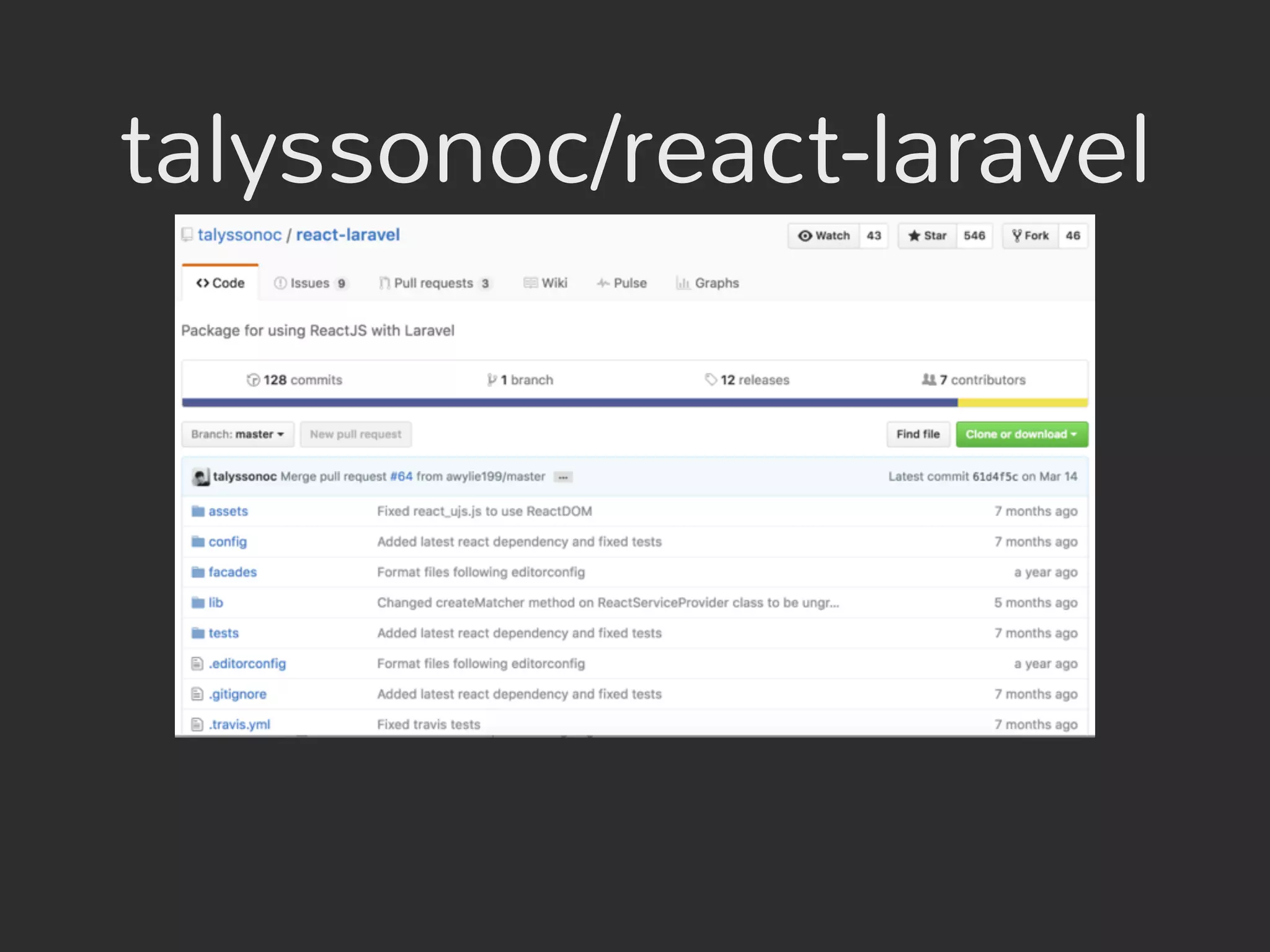This screenshot has width=1270, height=952.
Task: Click the commits clock icon
Action: (x=253, y=380)
